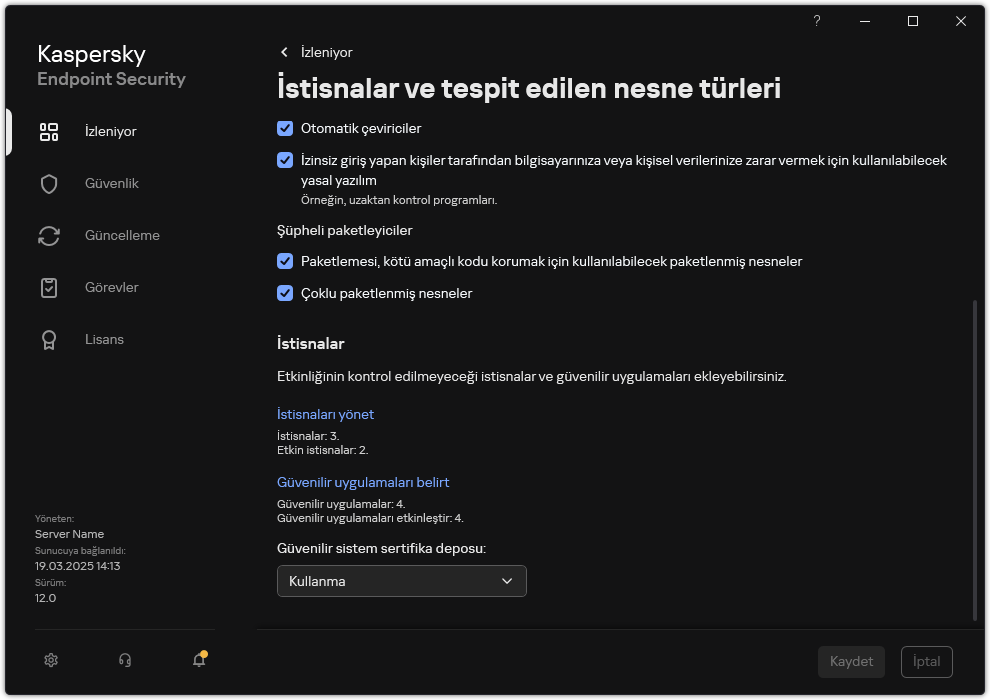Go back using the İzleniyor chevron

point(284,52)
